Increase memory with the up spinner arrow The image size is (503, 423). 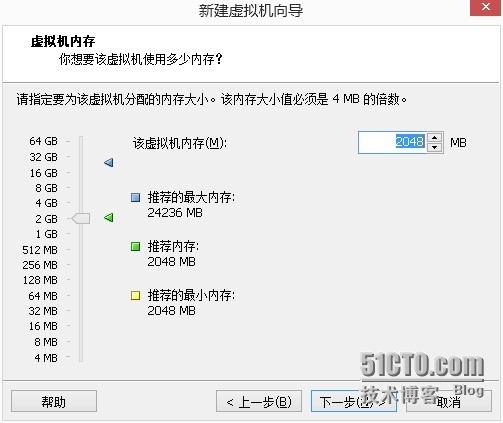[435, 137]
